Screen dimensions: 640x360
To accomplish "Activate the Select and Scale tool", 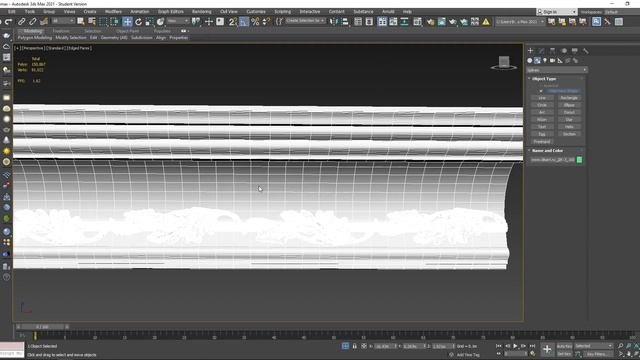I will 149,22.
